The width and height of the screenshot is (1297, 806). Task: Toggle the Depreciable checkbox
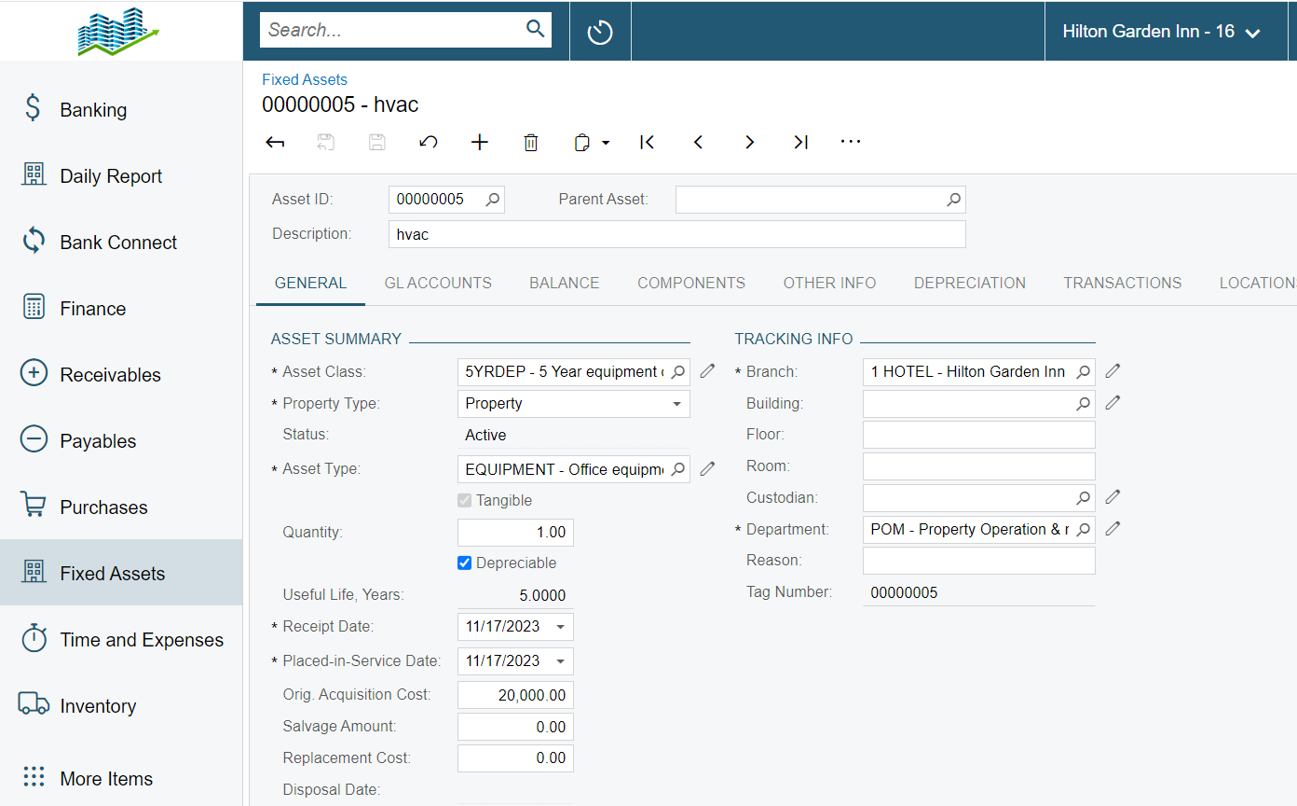point(464,563)
